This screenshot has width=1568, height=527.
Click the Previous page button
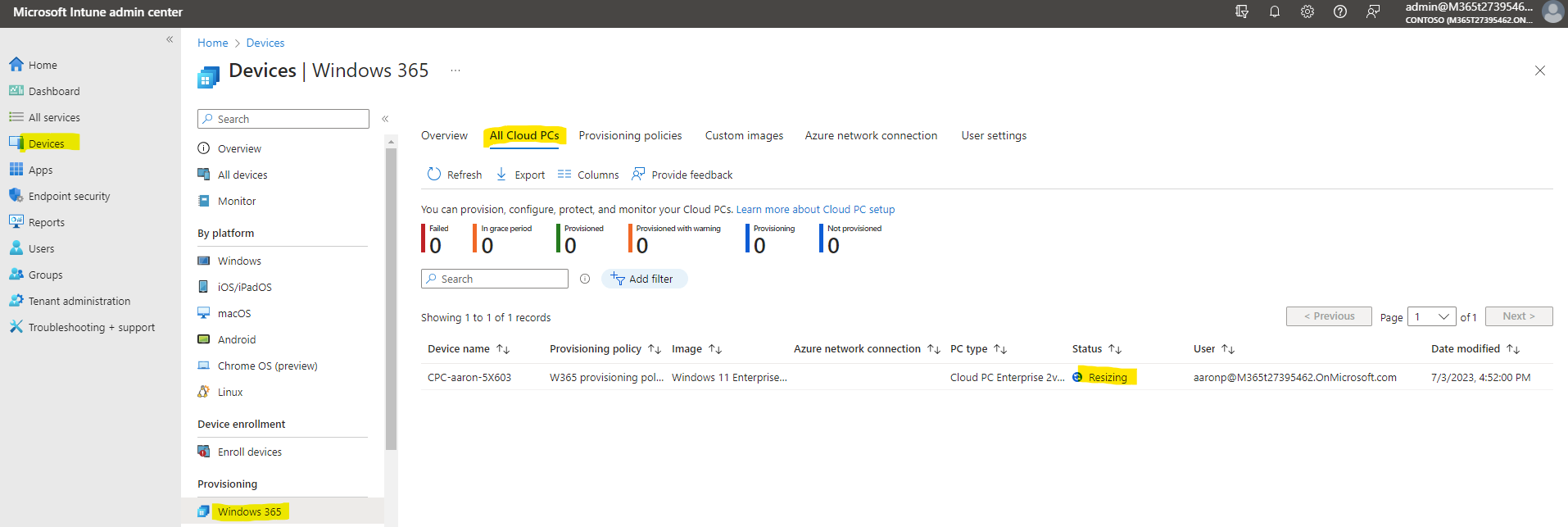click(x=1329, y=316)
